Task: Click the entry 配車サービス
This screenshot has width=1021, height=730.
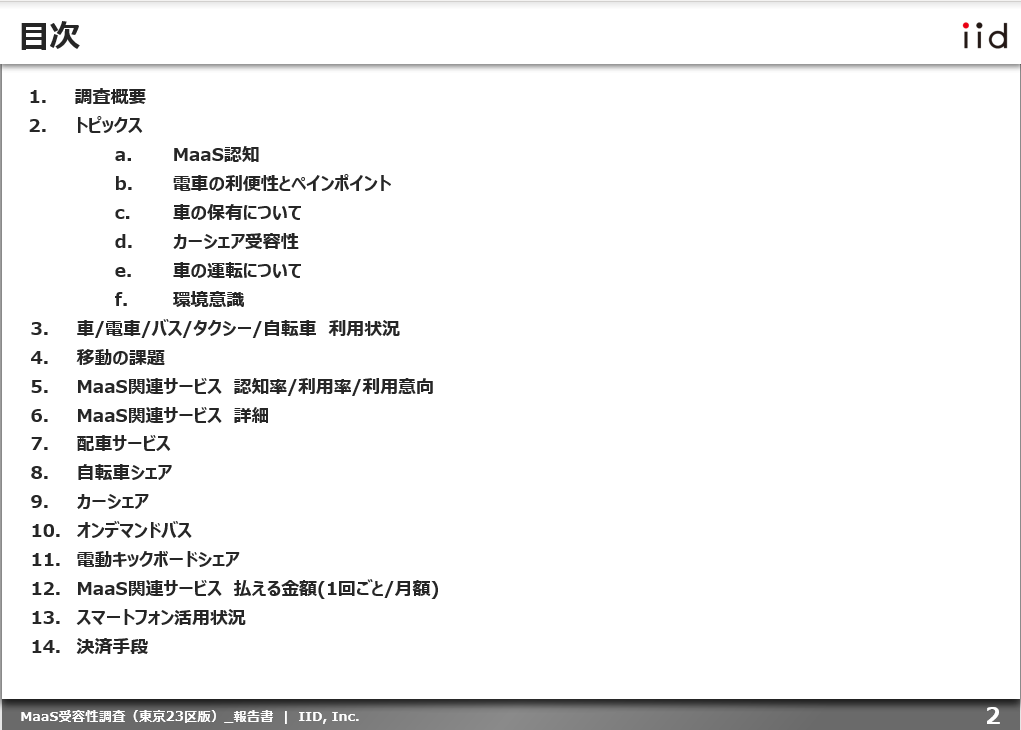Action: 124,443
